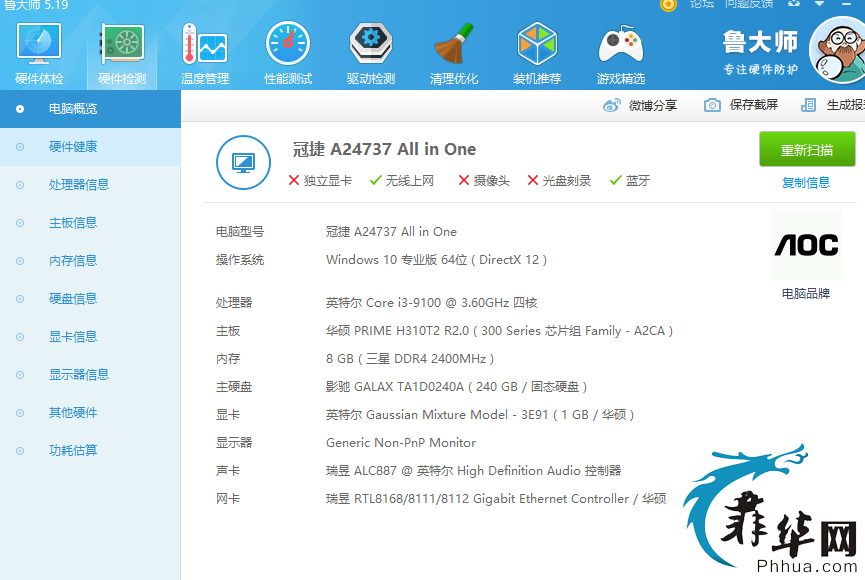Image resolution: width=865 pixels, height=580 pixels.
Task: Click the 8 GB 三星 DDR4 memory text
Action: pos(410,359)
